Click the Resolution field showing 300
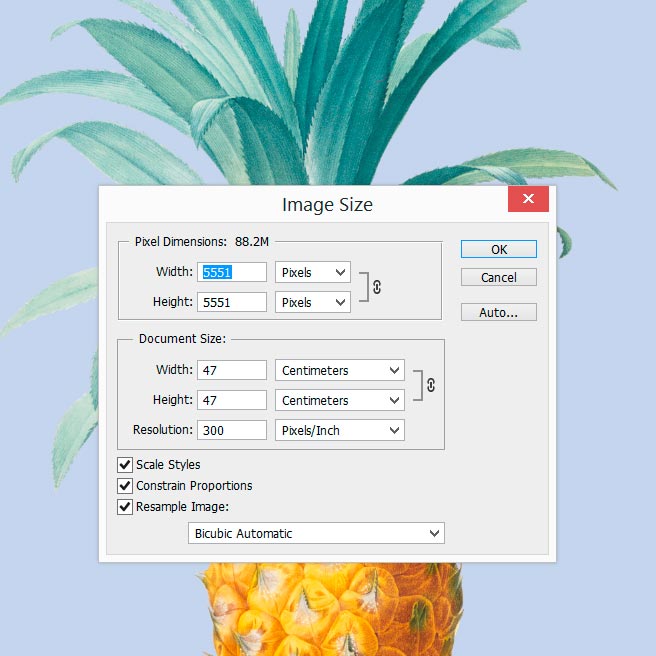Screen dimensions: 656x656 point(232,430)
